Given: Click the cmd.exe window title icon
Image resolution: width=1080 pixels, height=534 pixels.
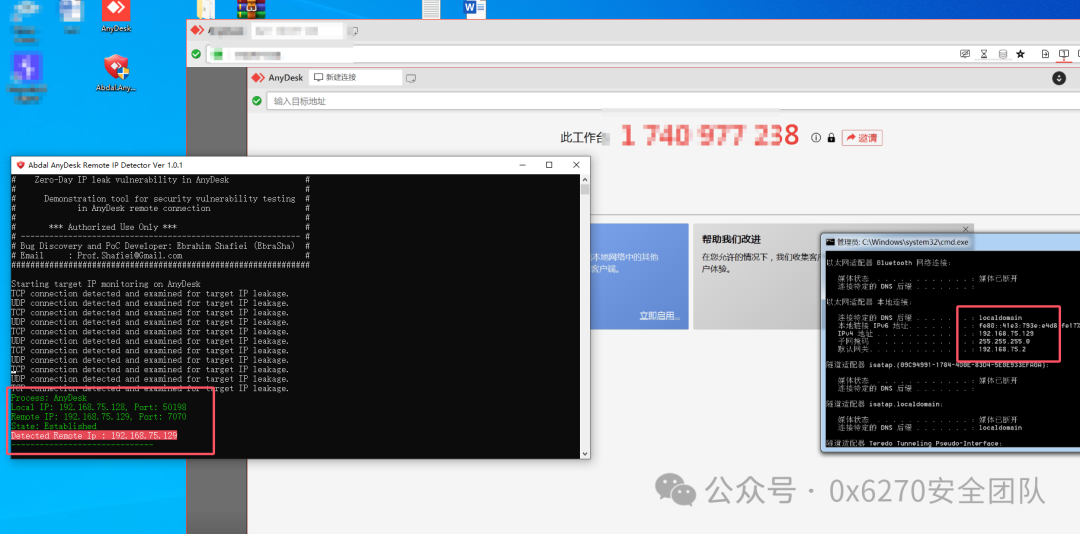Looking at the screenshot, I should (831, 243).
